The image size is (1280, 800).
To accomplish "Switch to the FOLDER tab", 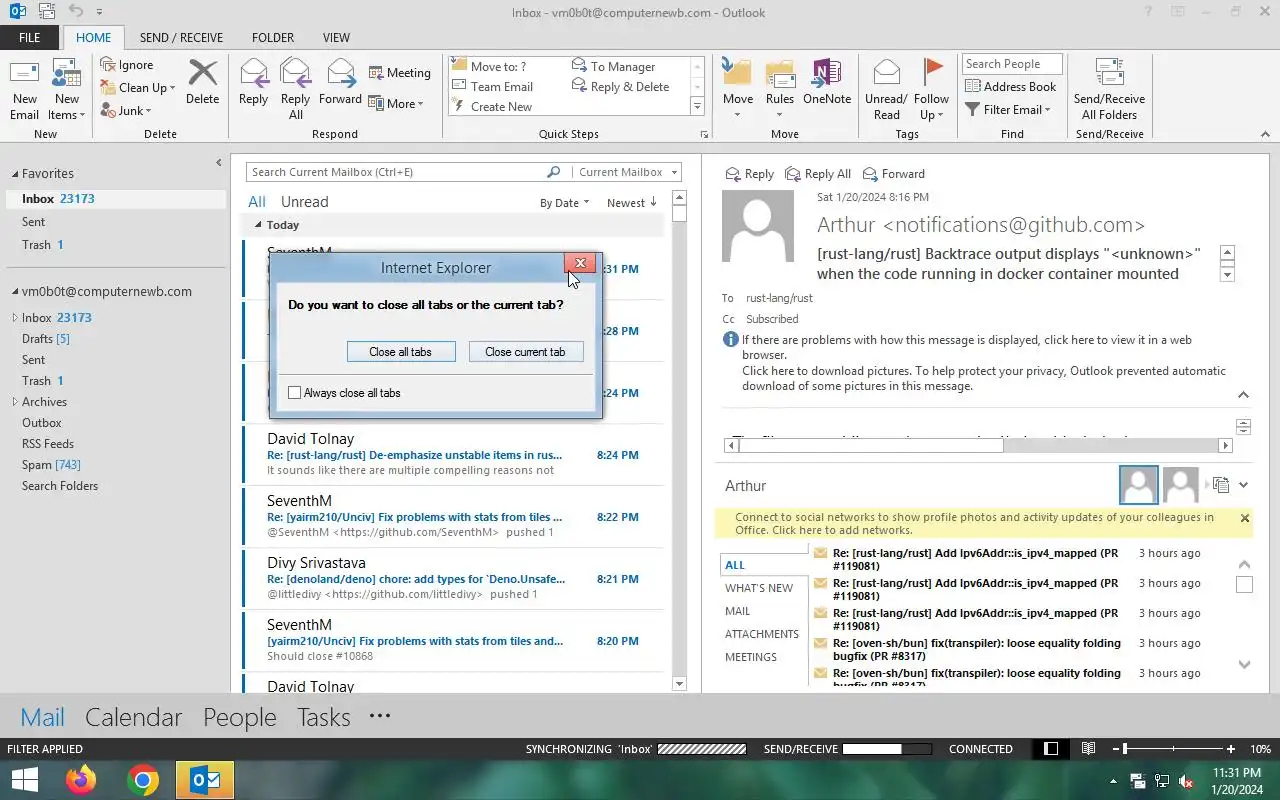I will (x=273, y=38).
